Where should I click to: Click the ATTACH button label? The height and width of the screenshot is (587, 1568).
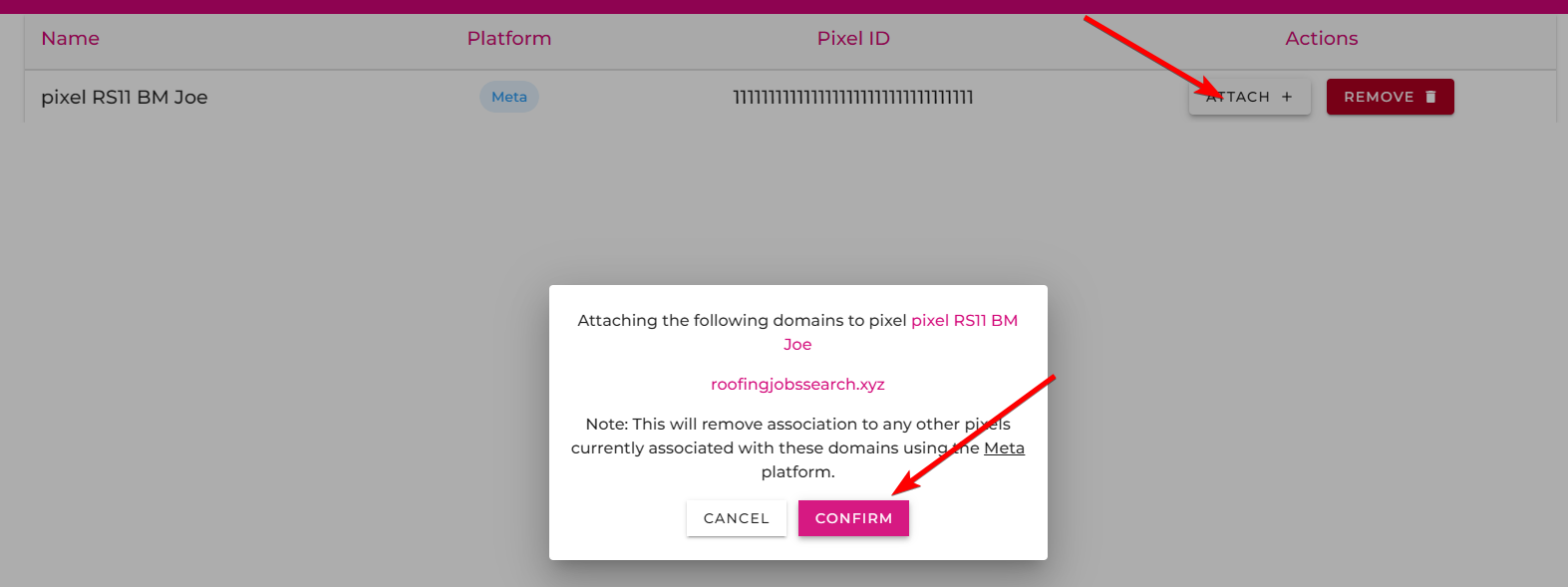point(1238,97)
